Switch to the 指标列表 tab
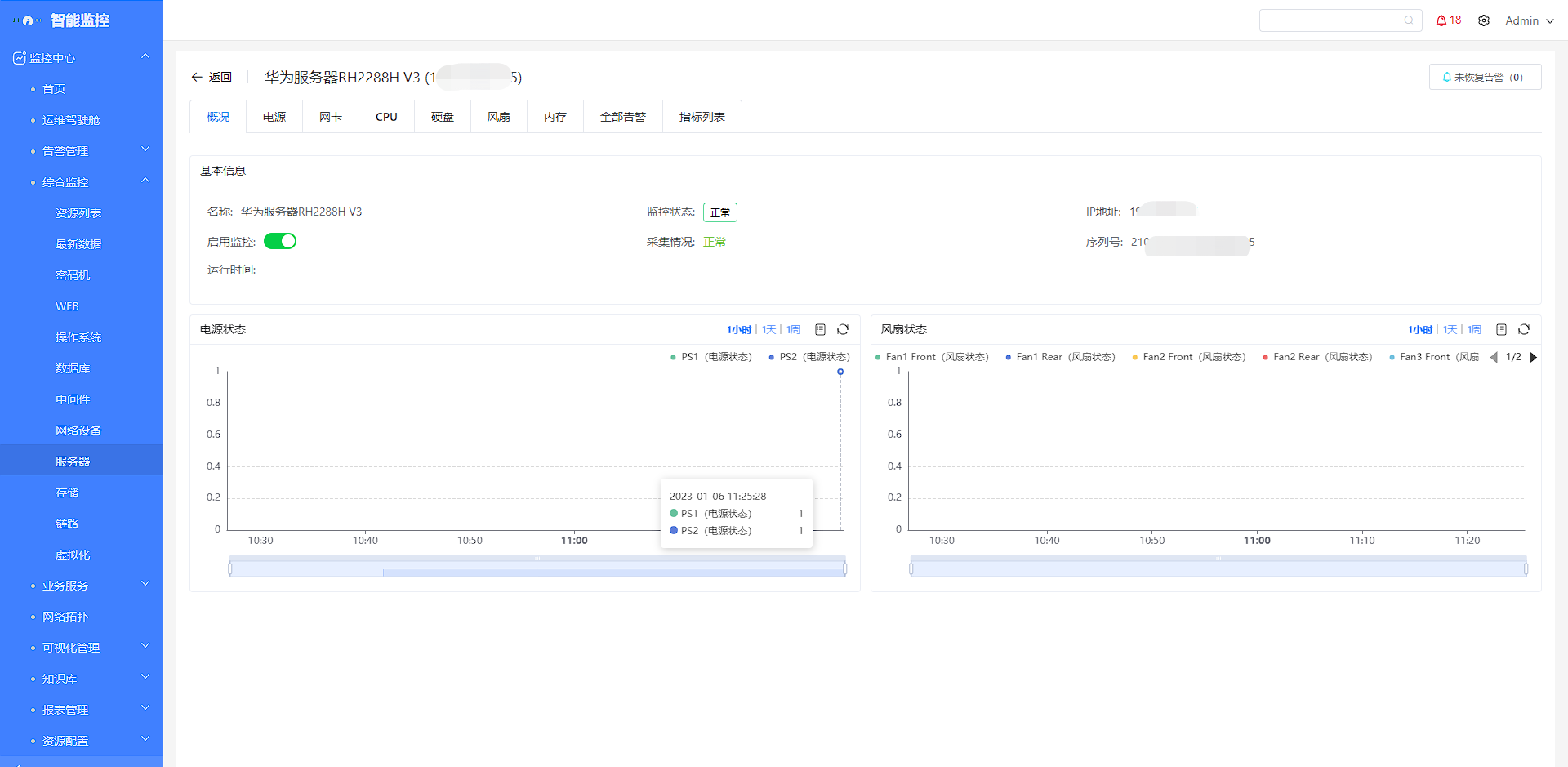Viewport: 1568px width, 767px height. [x=702, y=117]
